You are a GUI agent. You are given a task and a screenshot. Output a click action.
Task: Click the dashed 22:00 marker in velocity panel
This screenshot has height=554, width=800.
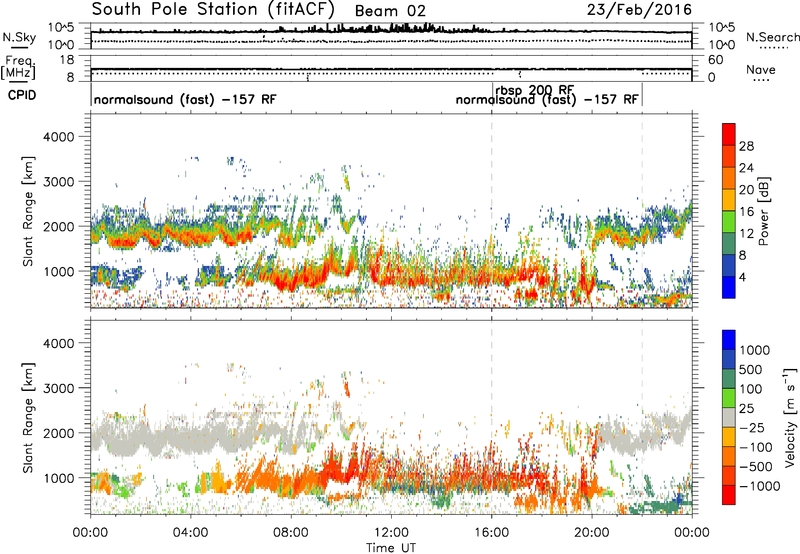coord(642,417)
